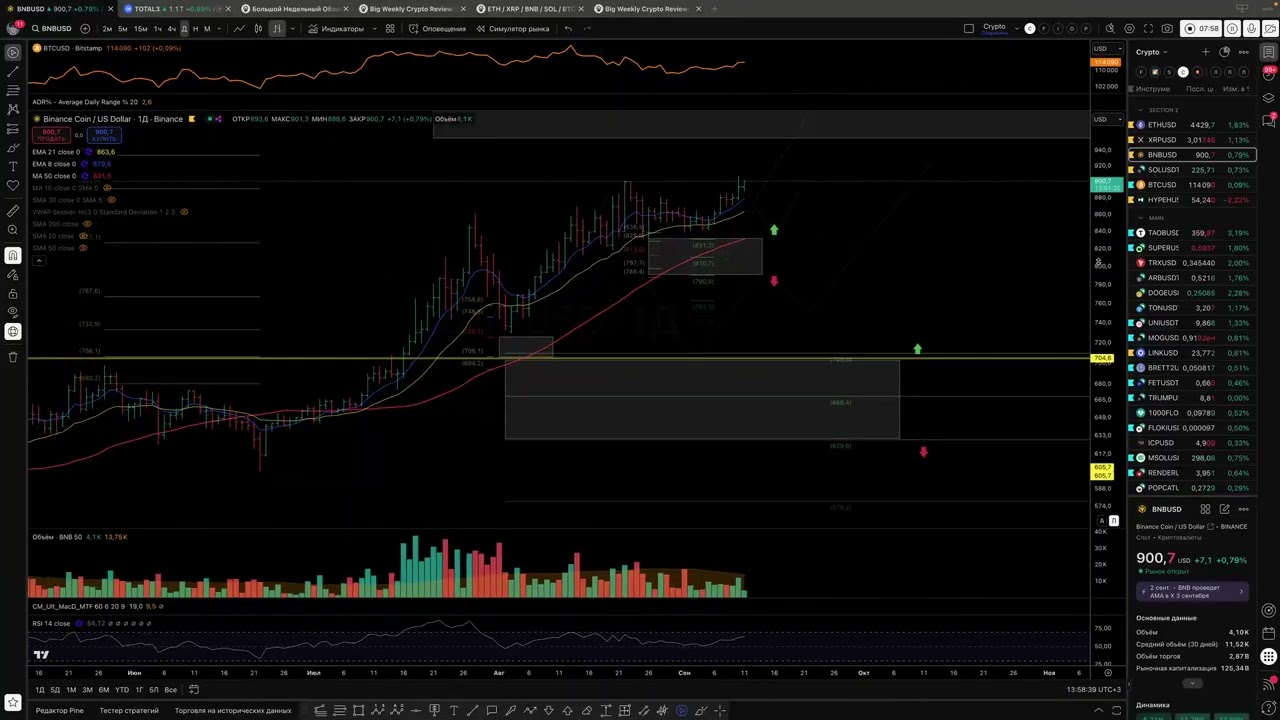Show the hidden SMA 50 indicator

point(83,248)
